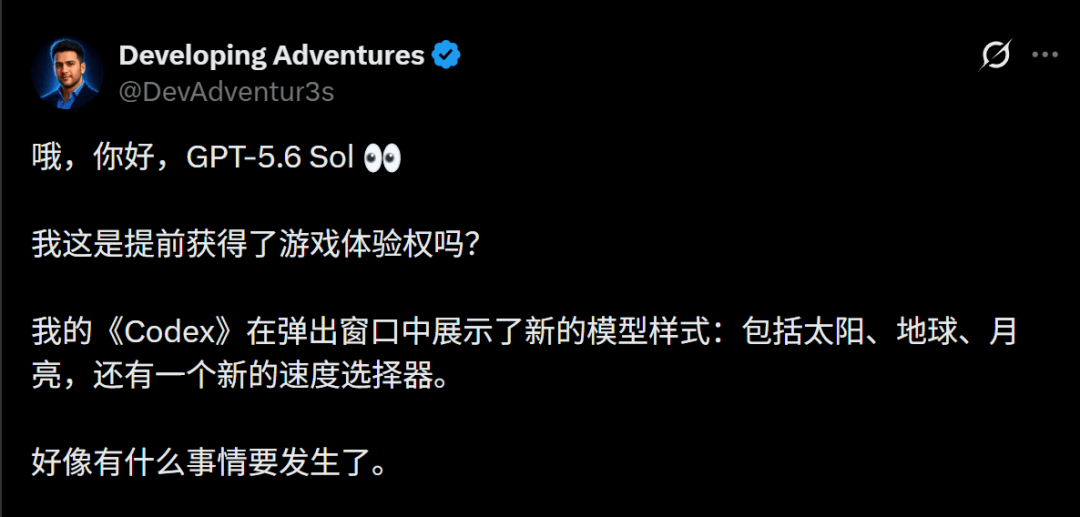The width and height of the screenshot is (1080, 517).
Task: Click the word 太阳 in the post
Action: point(832,335)
